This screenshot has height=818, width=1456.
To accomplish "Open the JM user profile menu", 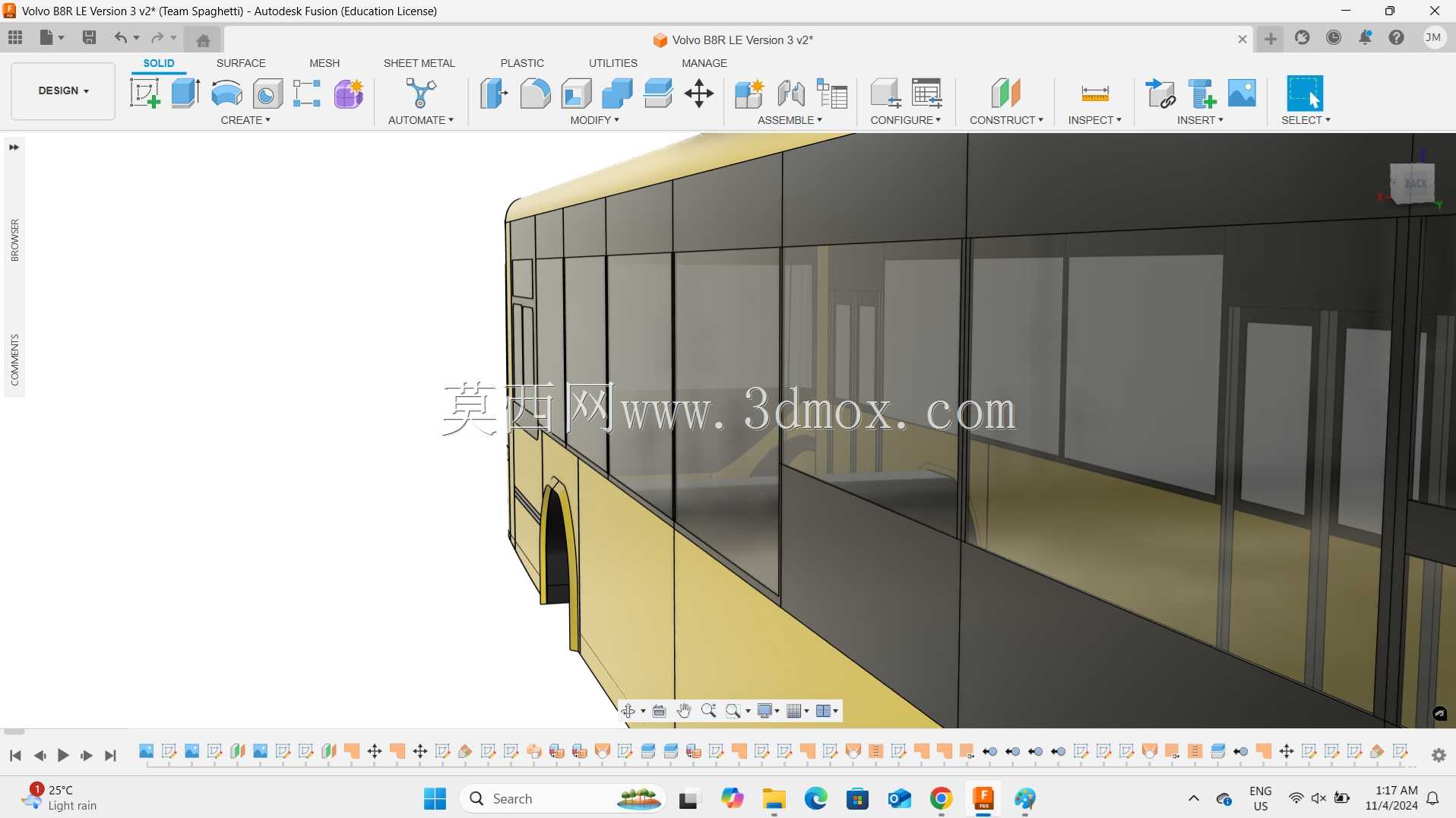I will (1433, 37).
